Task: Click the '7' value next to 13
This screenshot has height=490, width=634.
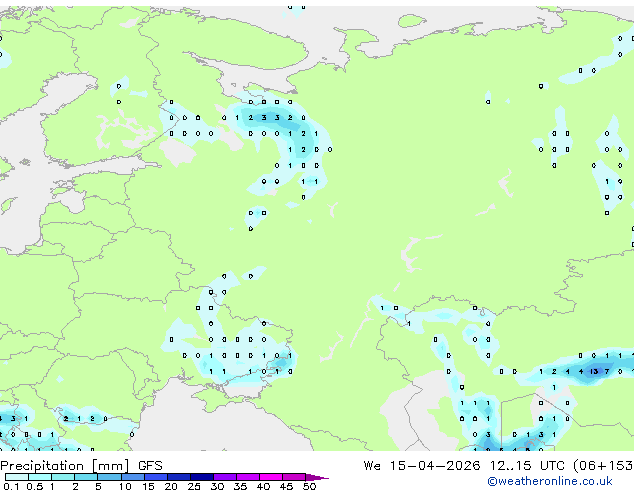Action: [x=607, y=371]
